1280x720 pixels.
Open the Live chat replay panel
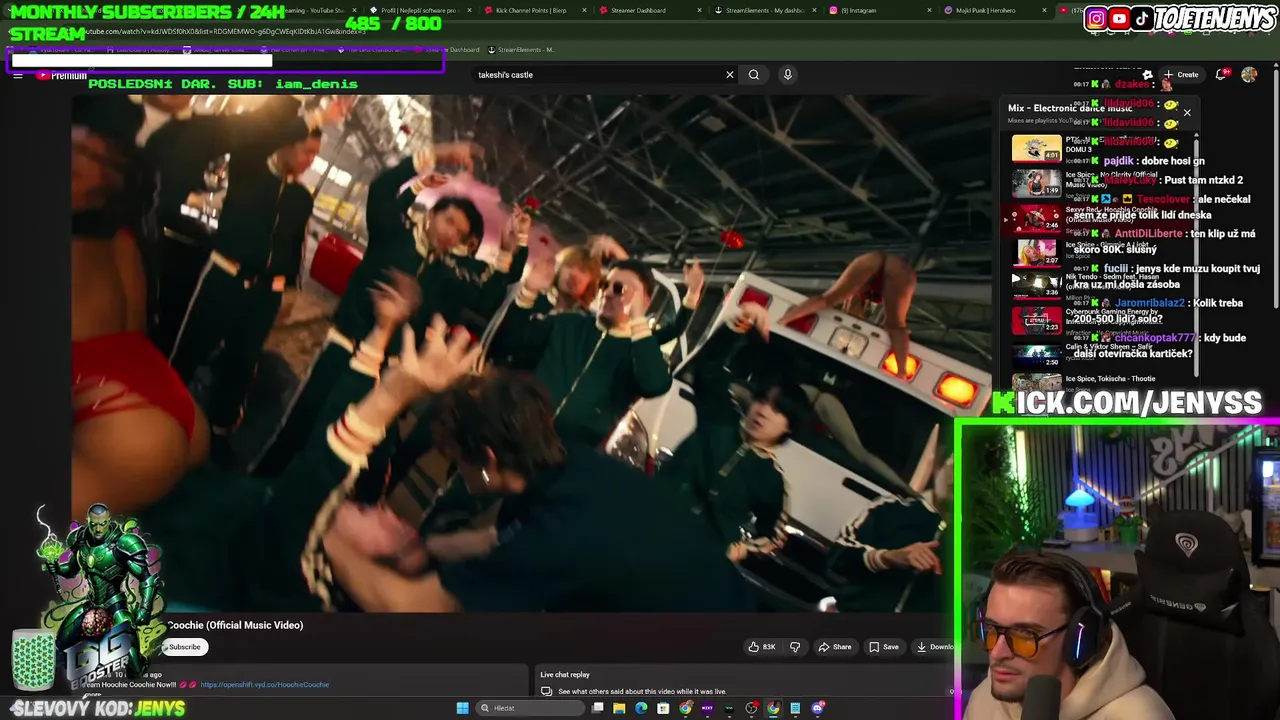[x=745, y=682]
